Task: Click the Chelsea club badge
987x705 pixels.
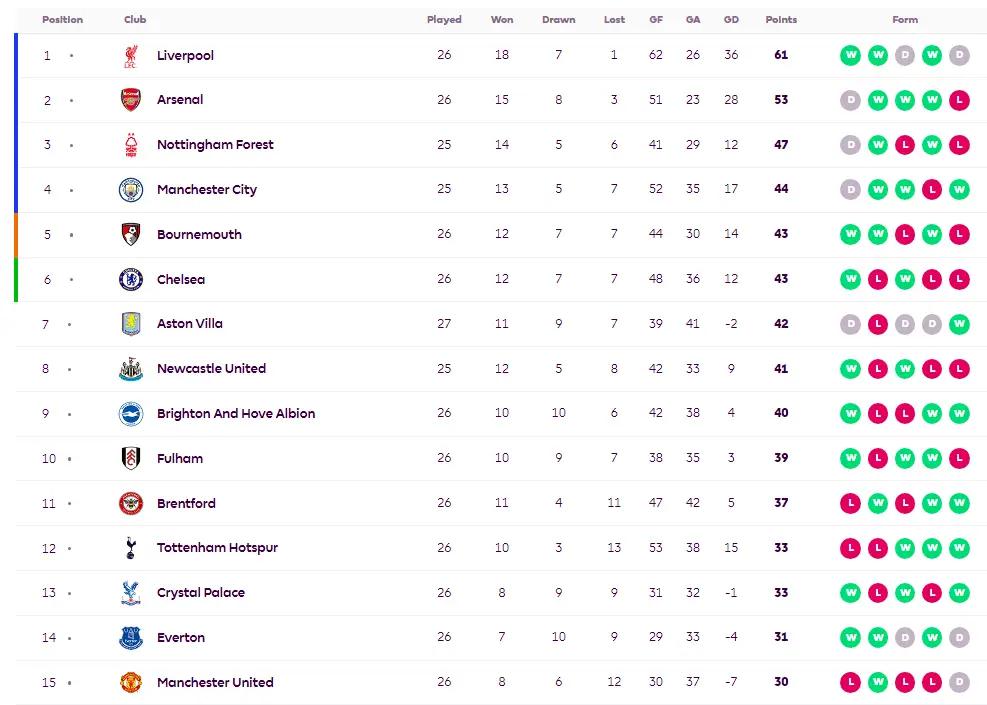Action: click(131, 279)
